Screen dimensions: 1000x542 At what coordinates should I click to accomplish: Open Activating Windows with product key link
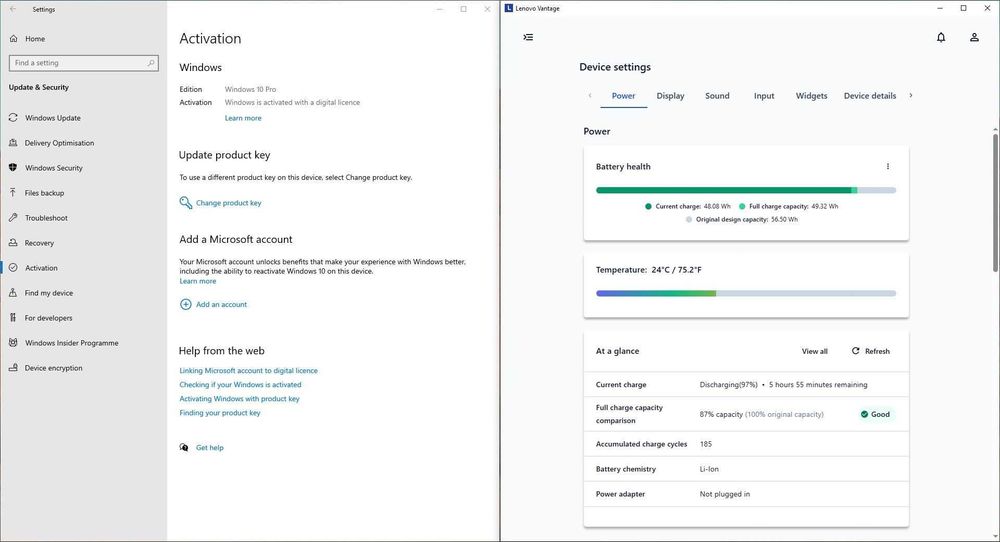pyautogui.click(x=239, y=399)
